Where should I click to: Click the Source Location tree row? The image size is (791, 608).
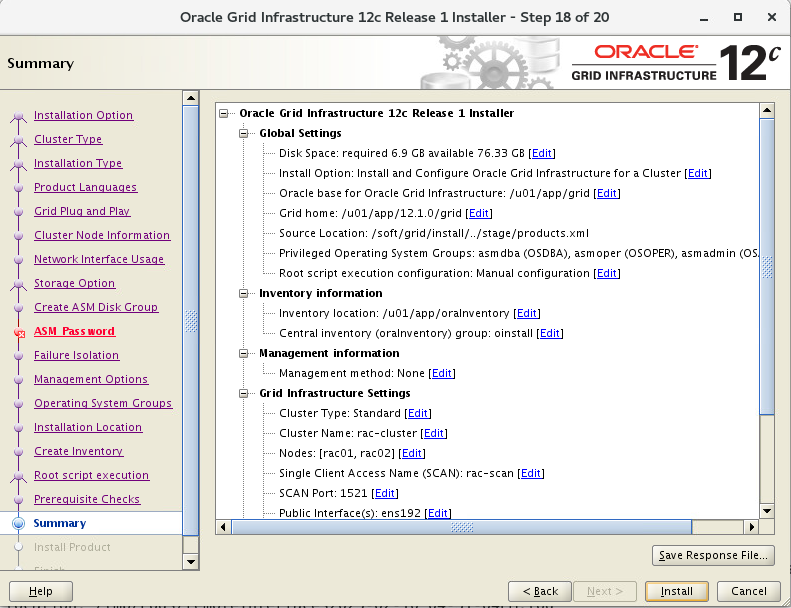[x=434, y=233]
